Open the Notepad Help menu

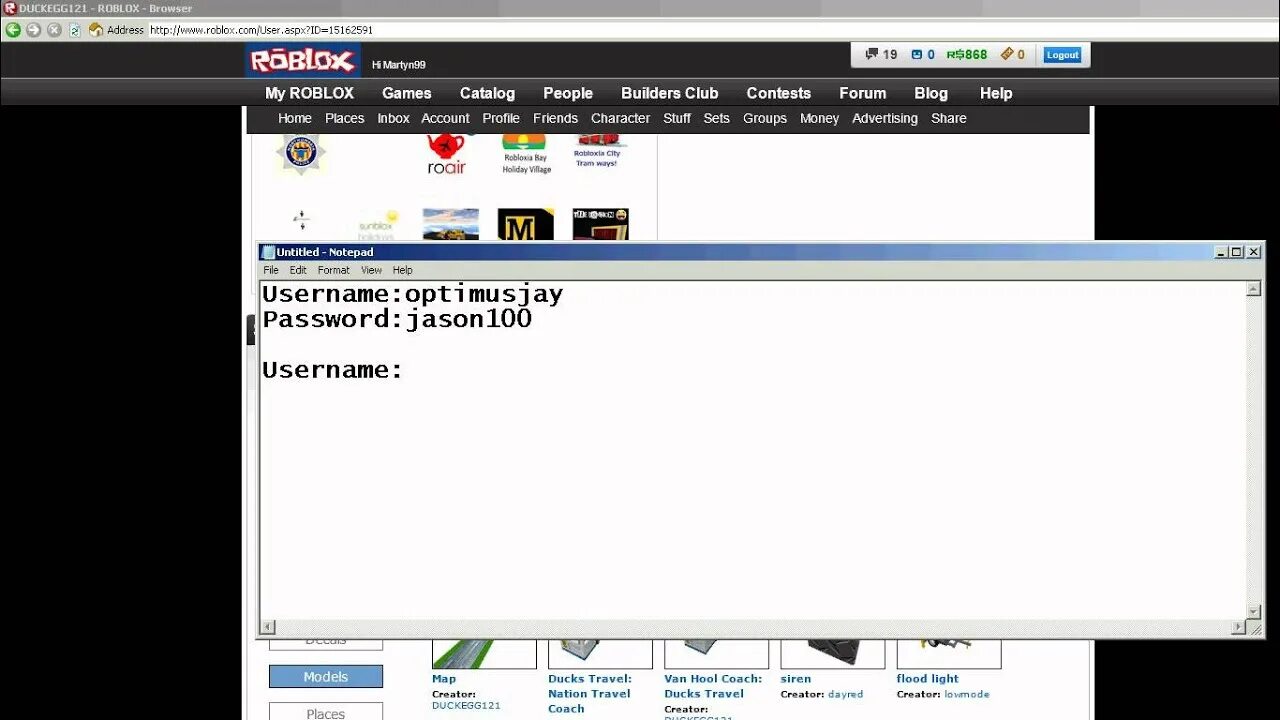pos(402,270)
